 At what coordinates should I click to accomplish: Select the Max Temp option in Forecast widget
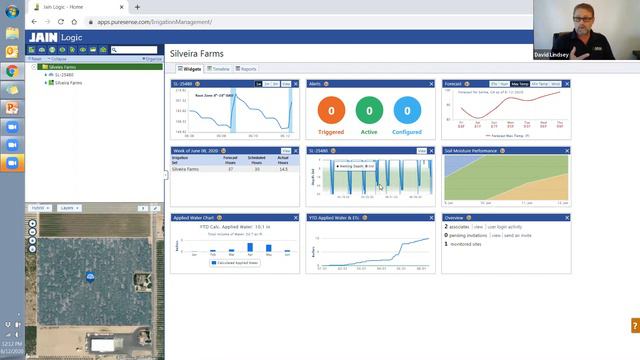click(x=520, y=84)
